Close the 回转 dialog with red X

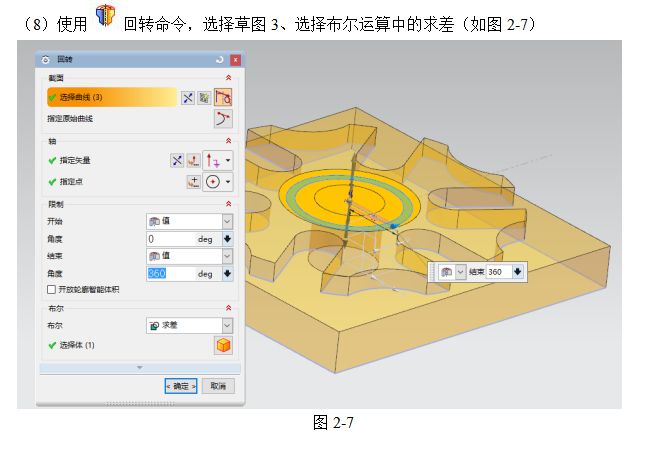(x=235, y=60)
